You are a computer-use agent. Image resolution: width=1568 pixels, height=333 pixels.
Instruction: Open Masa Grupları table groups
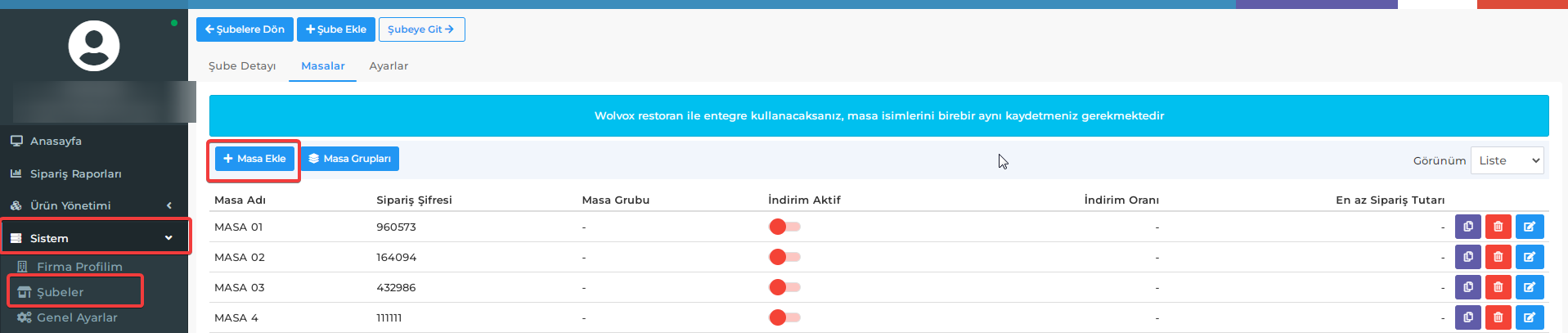coord(349,159)
